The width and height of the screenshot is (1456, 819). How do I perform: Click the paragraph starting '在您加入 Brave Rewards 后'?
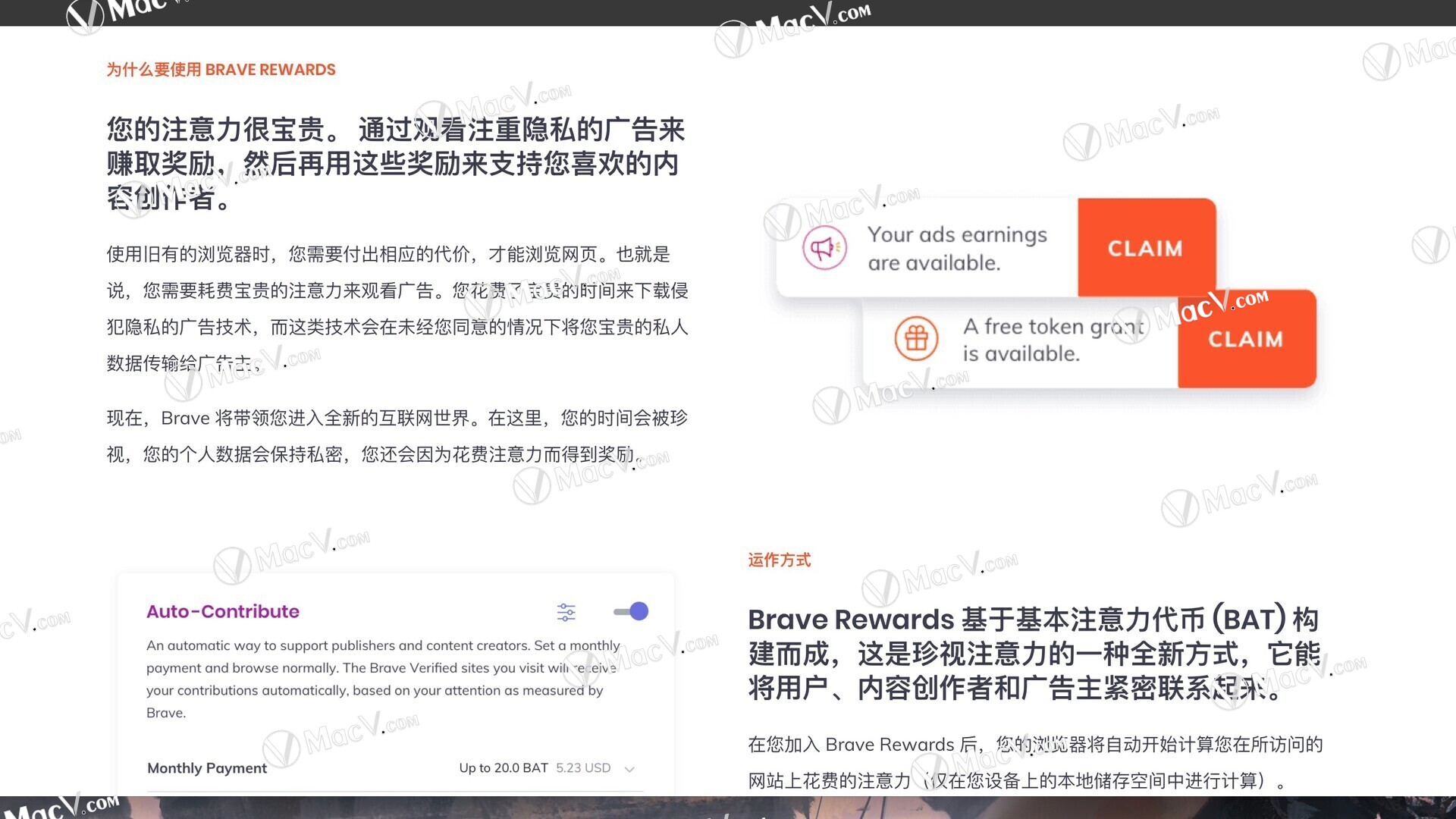pyautogui.click(x=1035, y=762)
